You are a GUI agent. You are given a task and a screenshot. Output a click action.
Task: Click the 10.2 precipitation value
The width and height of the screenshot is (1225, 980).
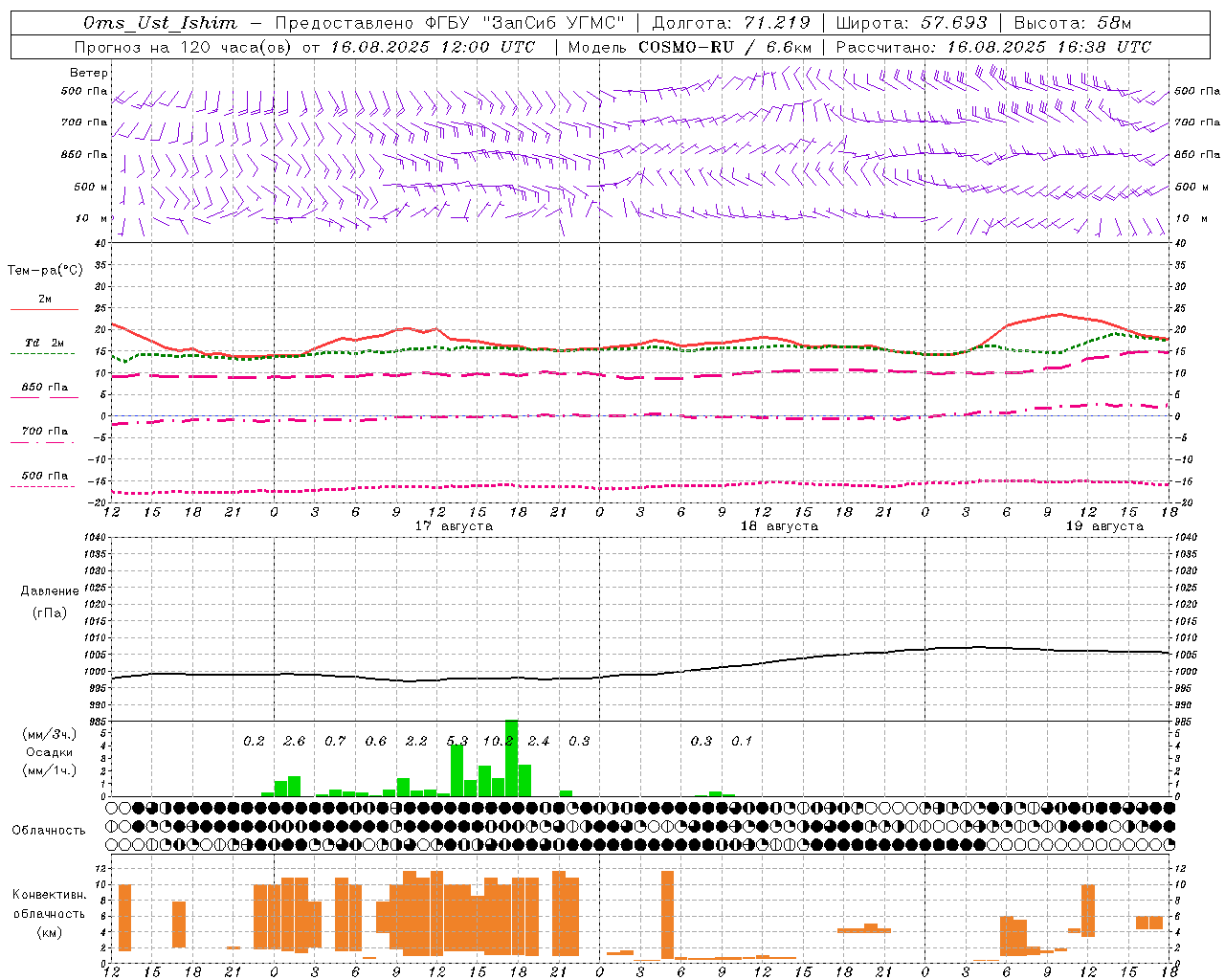499,742
